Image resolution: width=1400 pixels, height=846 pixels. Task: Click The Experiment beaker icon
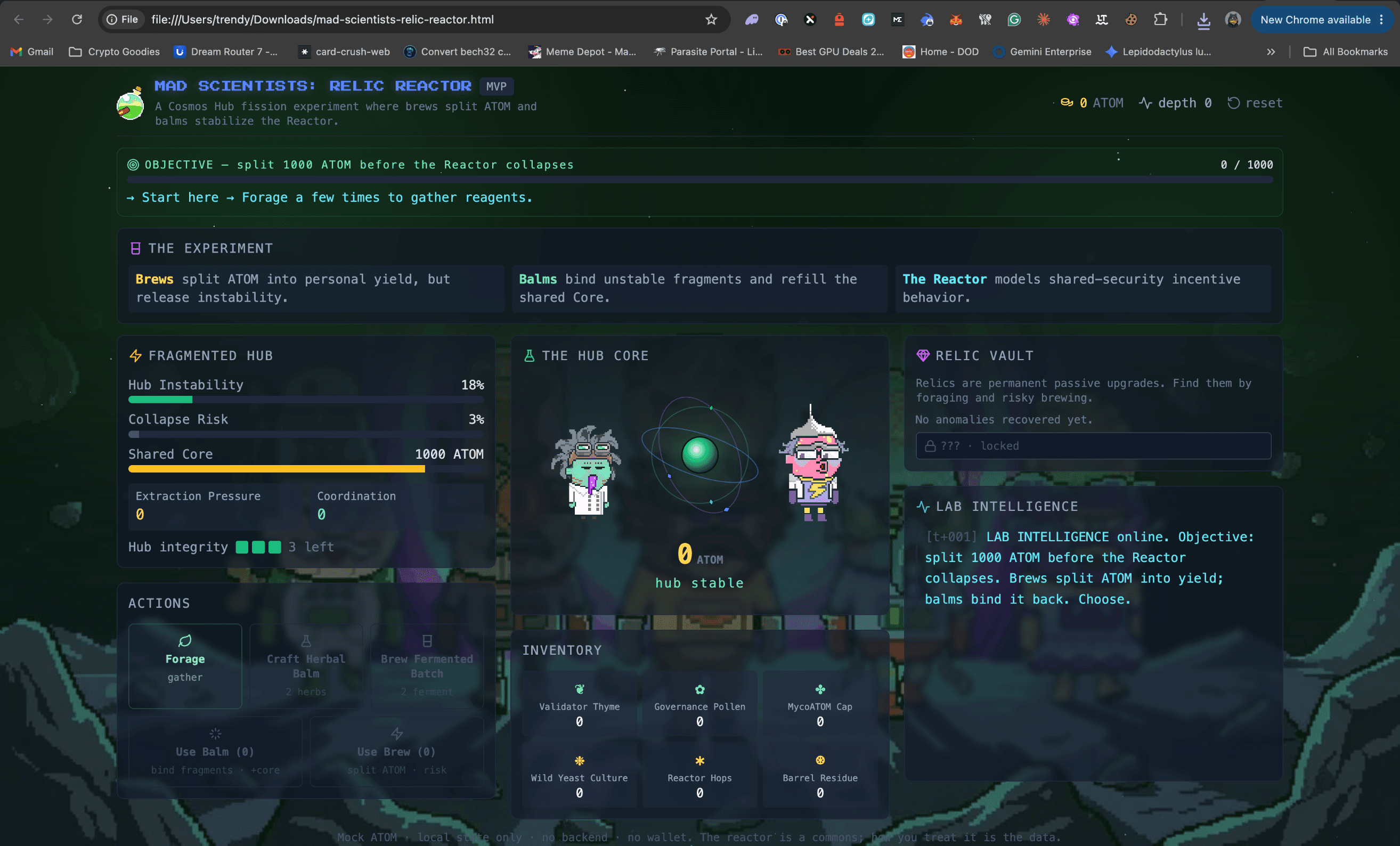[135, 248]
